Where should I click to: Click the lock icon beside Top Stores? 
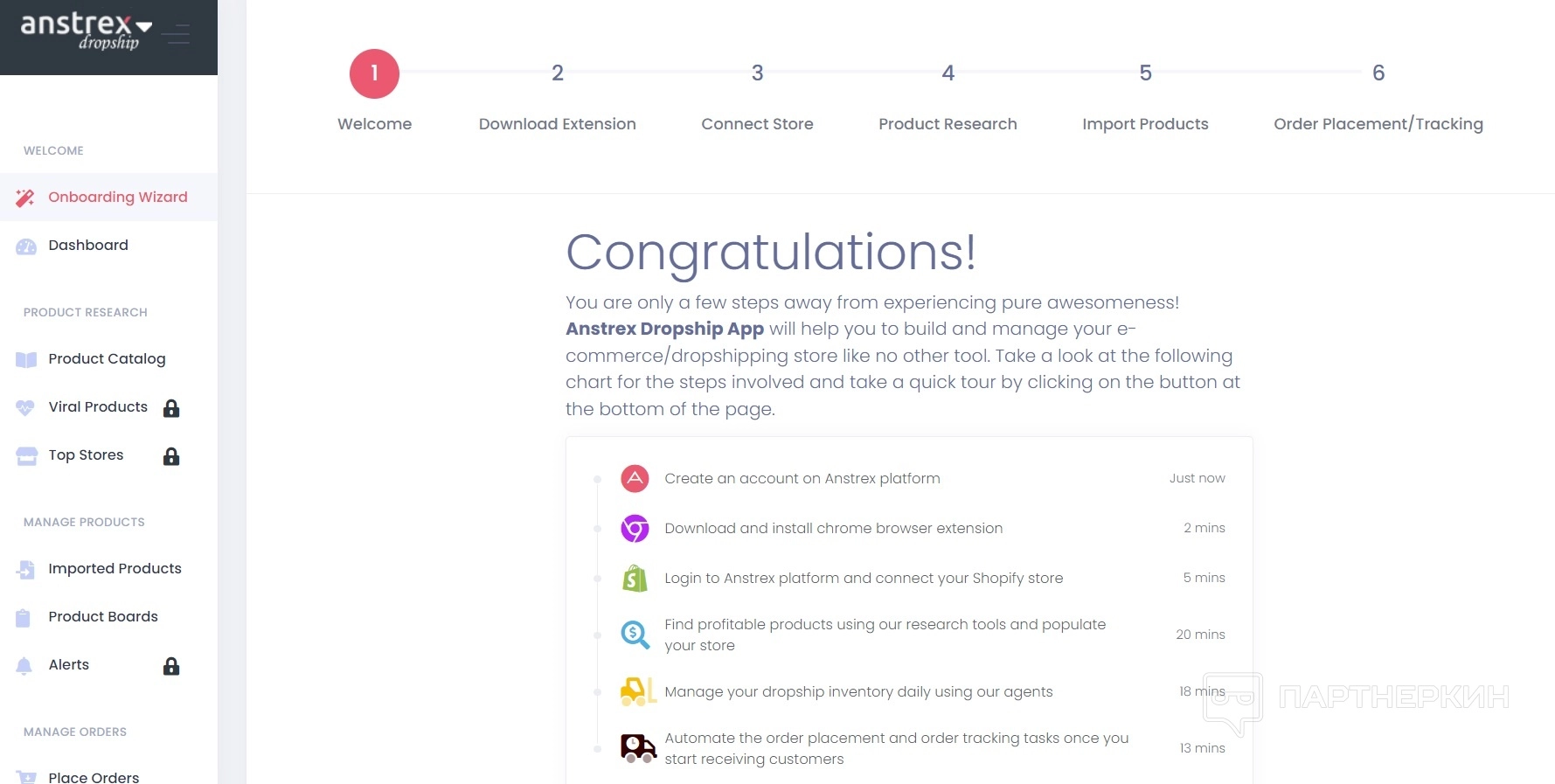[x=171, y=456]
